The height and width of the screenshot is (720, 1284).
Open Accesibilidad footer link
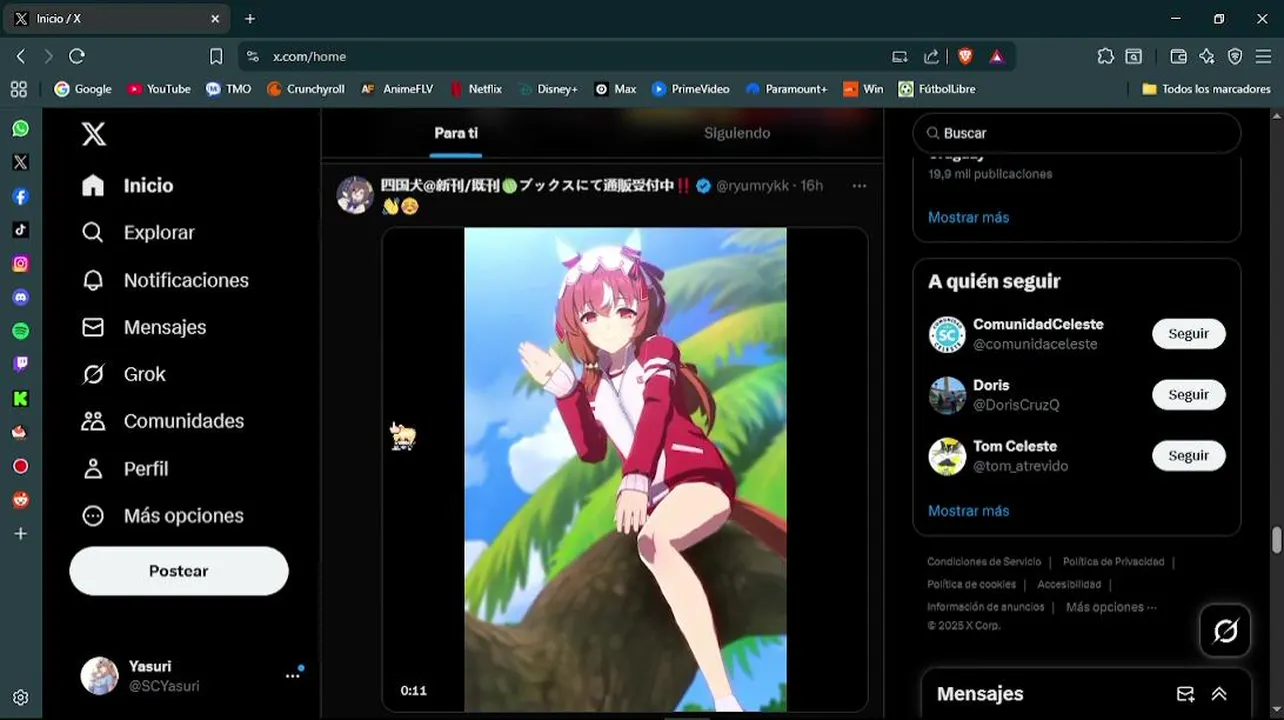tap(1069, 584)
